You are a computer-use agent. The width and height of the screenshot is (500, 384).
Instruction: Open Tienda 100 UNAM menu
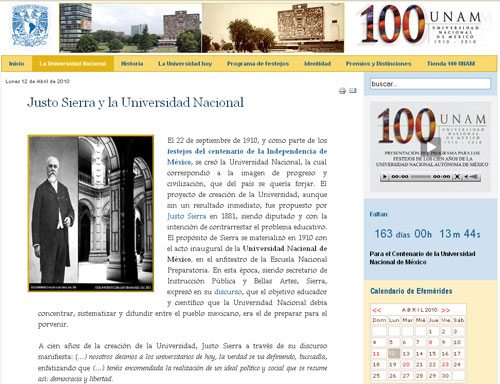(451, 63)
